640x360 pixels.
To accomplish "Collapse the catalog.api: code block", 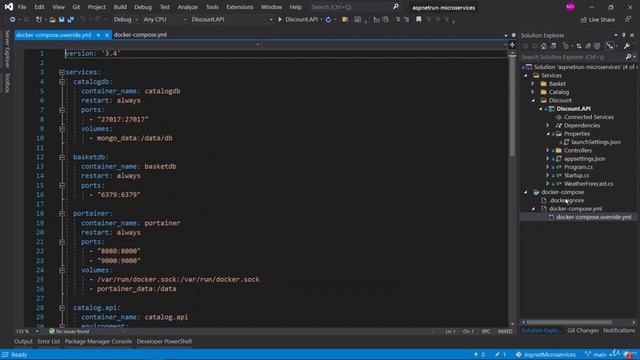I will click(x=62, y=308).
